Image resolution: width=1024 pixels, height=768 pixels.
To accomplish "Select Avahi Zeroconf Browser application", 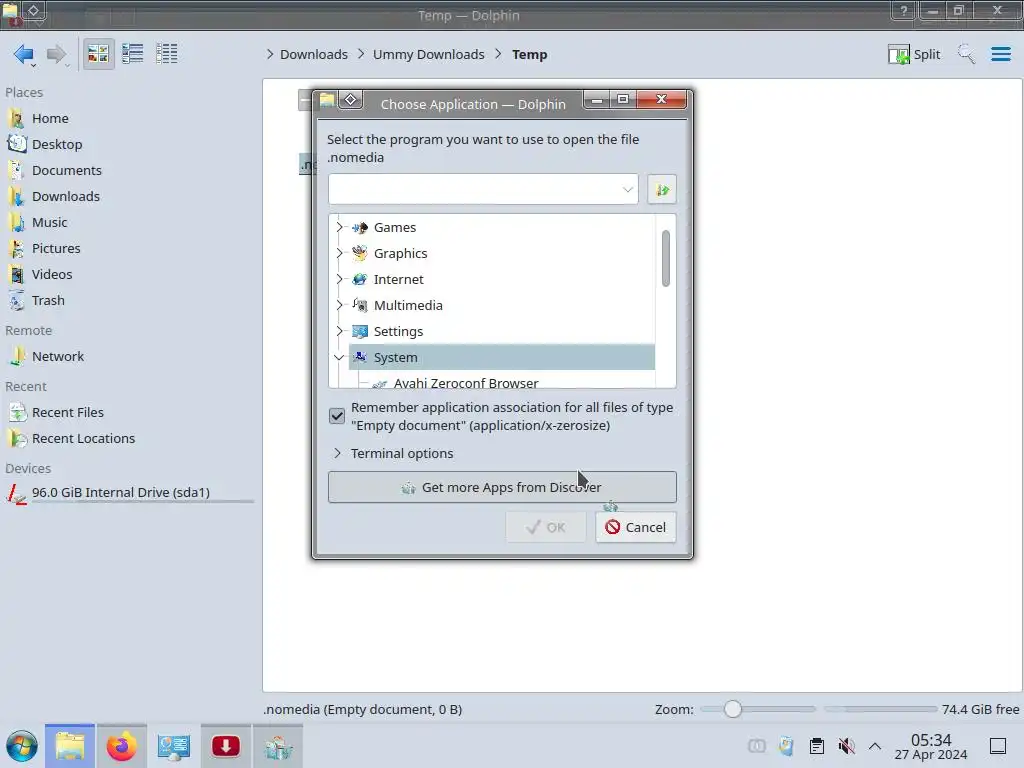I will (x=466, y=381).
